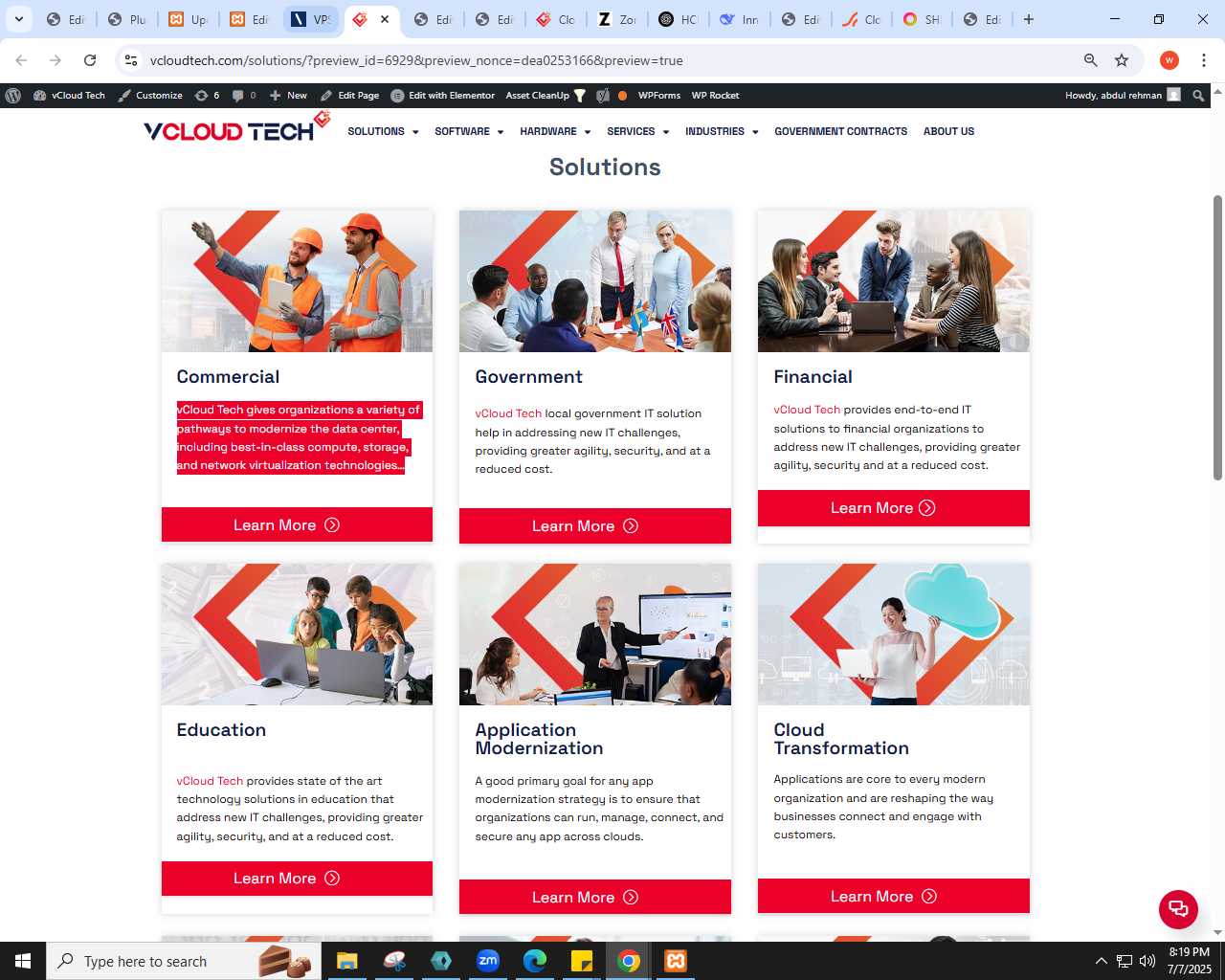
Task: Reload the page with the refresh icon
Action: [90, 60]
